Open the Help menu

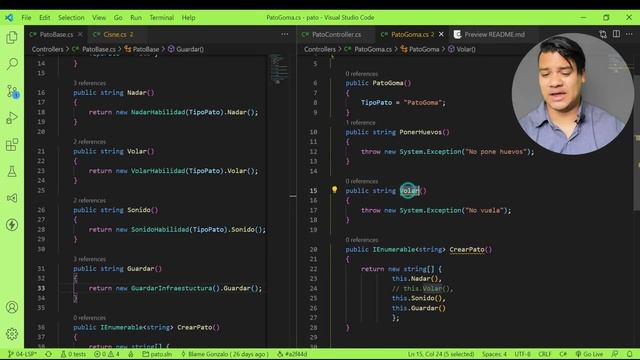pyautogui.click(x=188, y=18)
